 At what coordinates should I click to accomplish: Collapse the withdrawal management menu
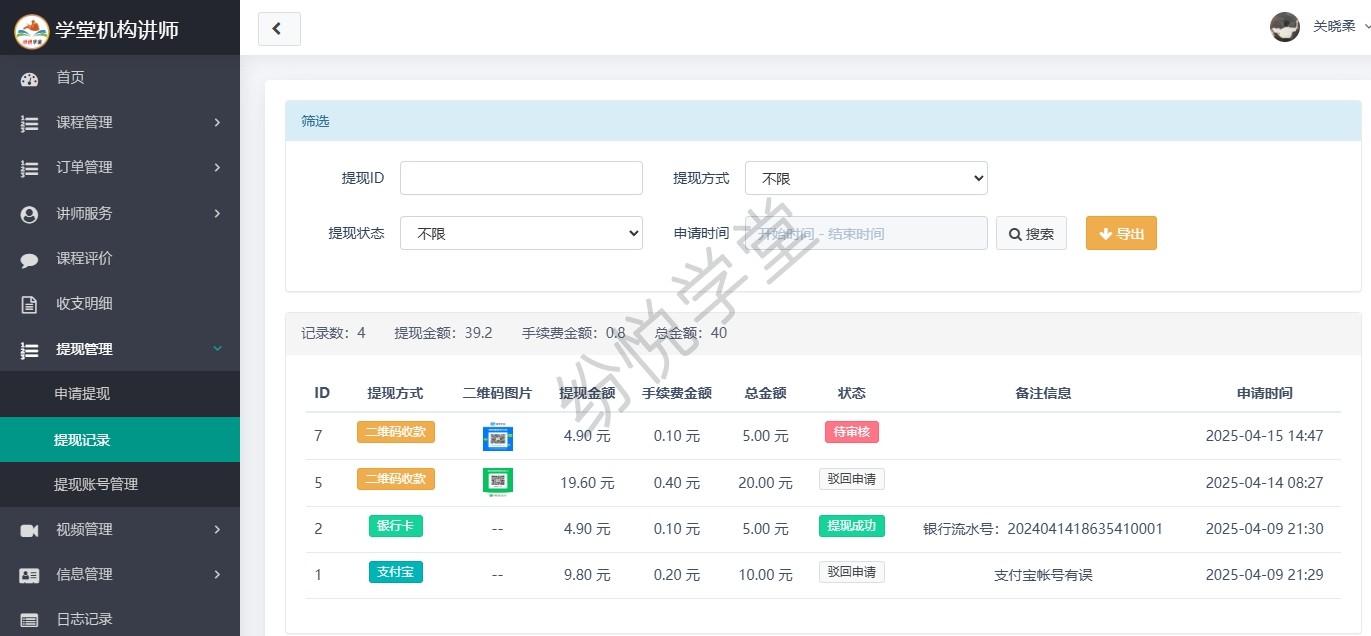120,349
